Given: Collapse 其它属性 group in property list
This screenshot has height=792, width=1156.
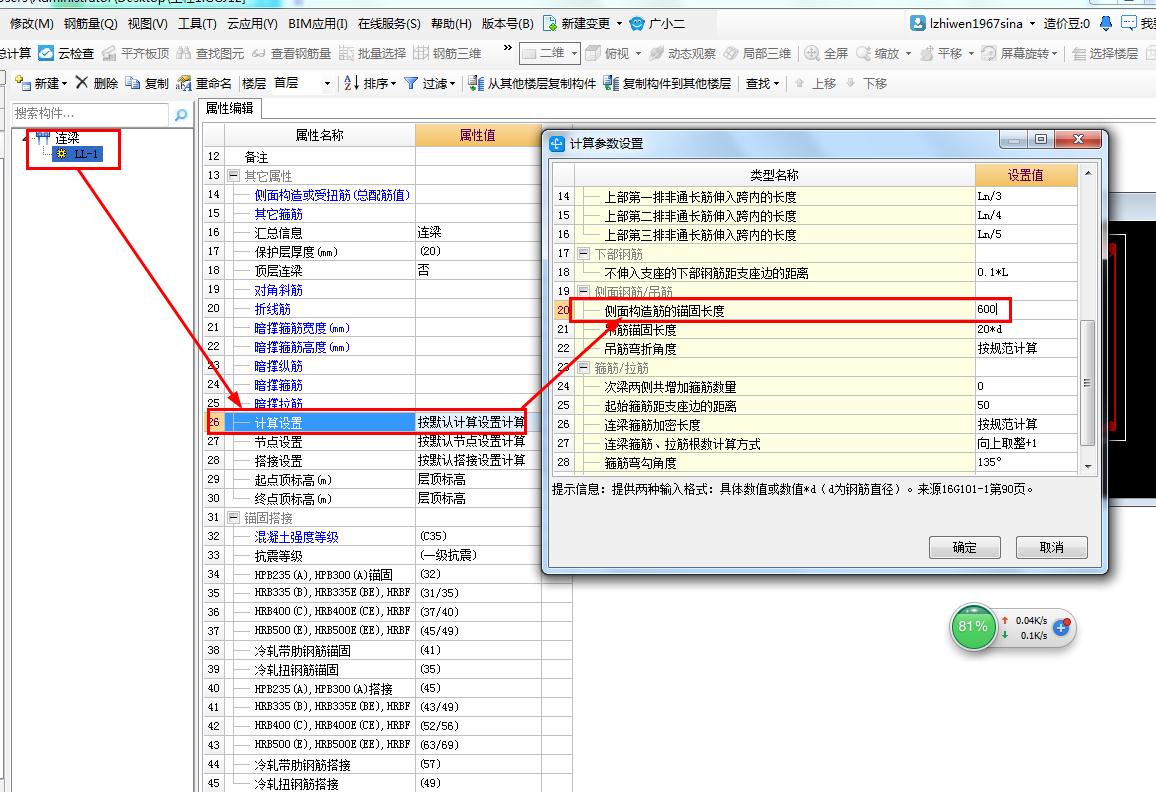Looking at the screenshot, I should [234, 176].
